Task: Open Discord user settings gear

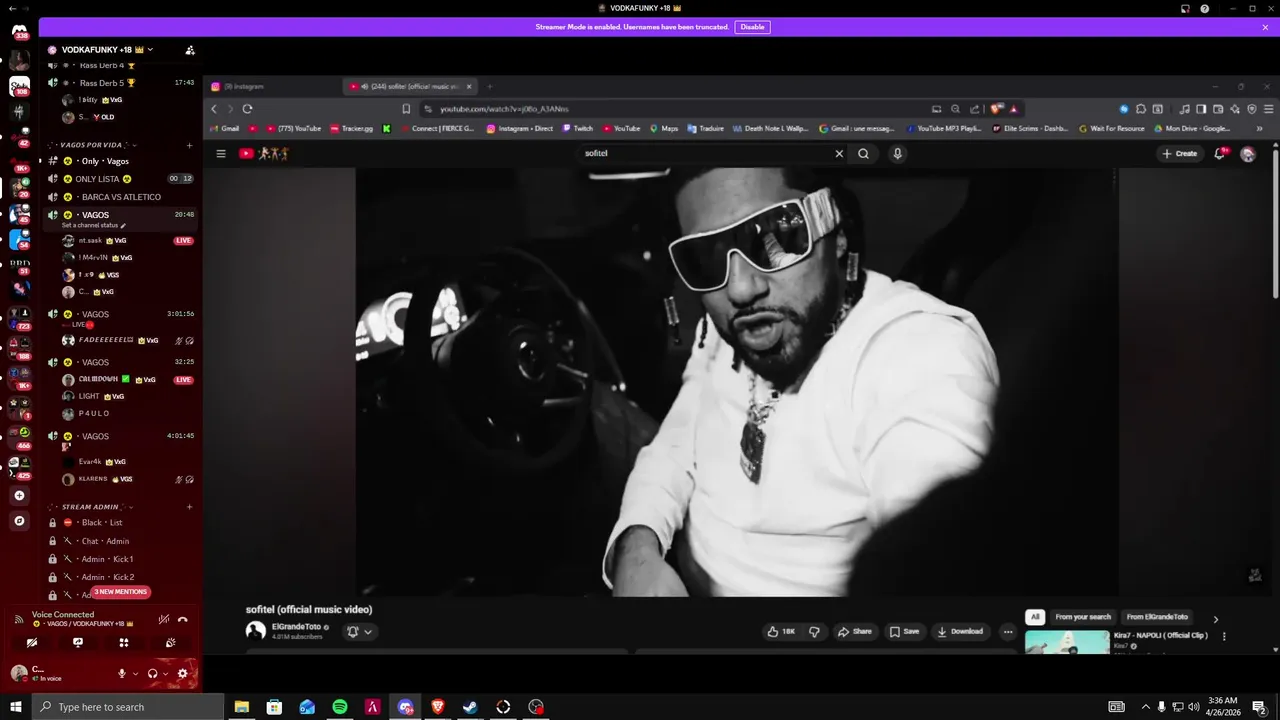Action: pos(182,674)
